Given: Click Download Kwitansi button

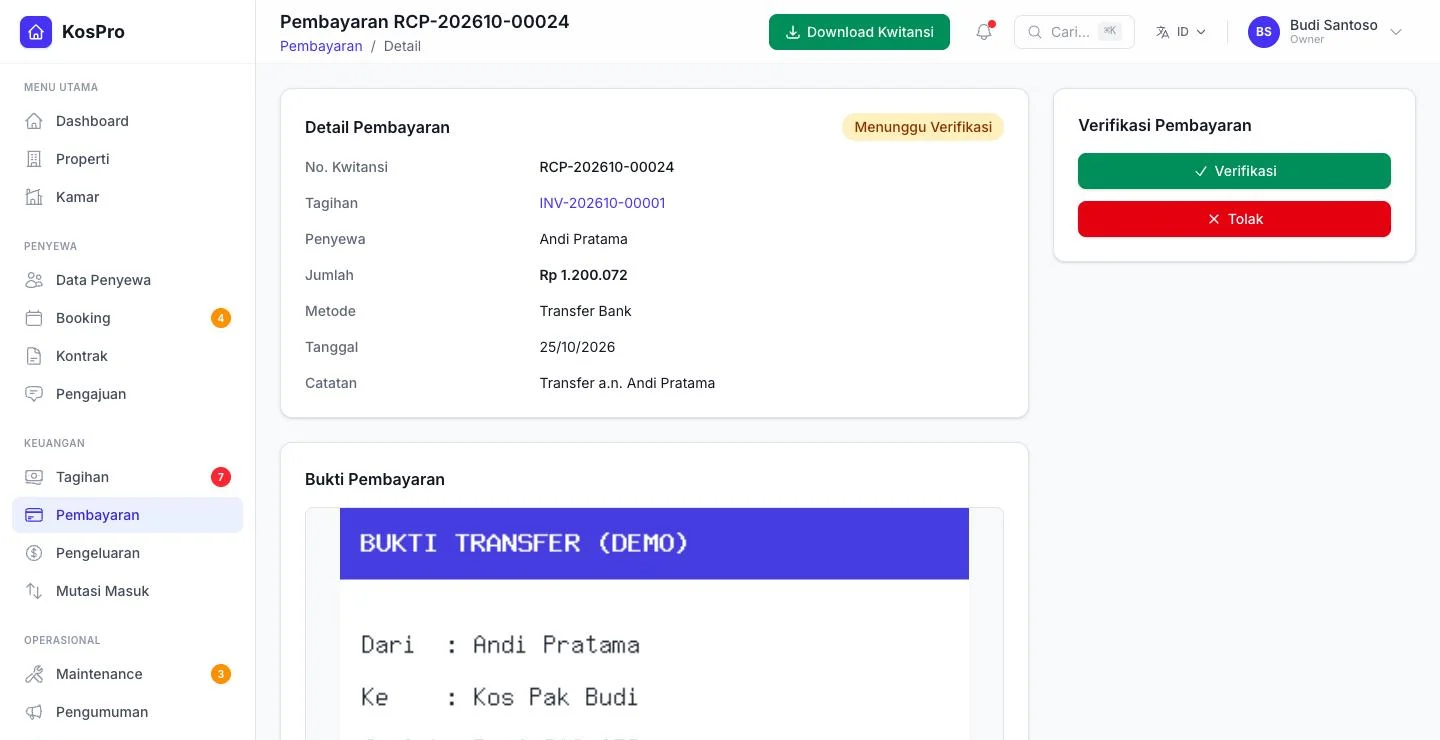Looking at the screenshot, I should (x=859, y=32).
